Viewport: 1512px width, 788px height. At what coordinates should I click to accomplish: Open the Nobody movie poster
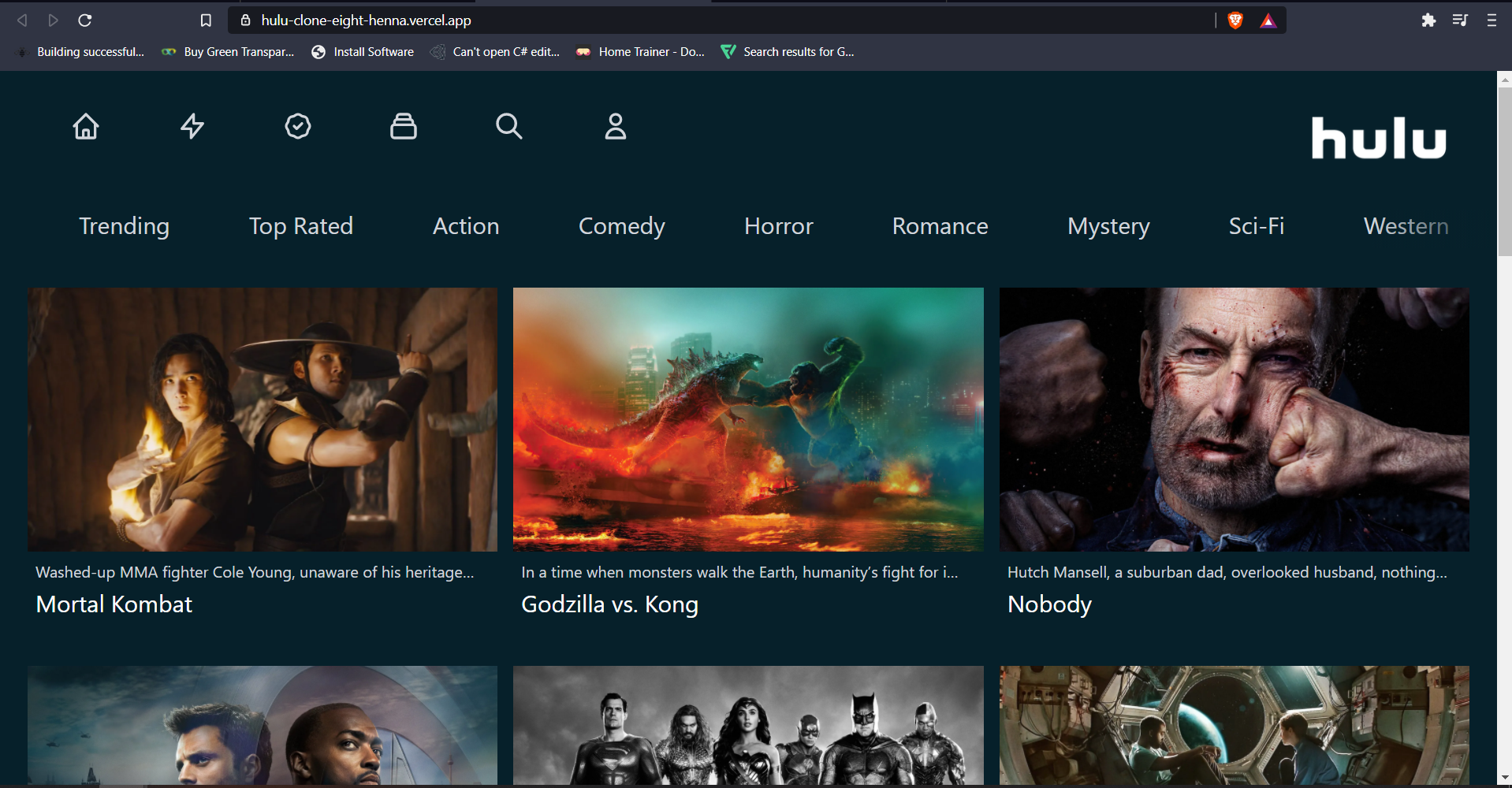point(1235,419)
